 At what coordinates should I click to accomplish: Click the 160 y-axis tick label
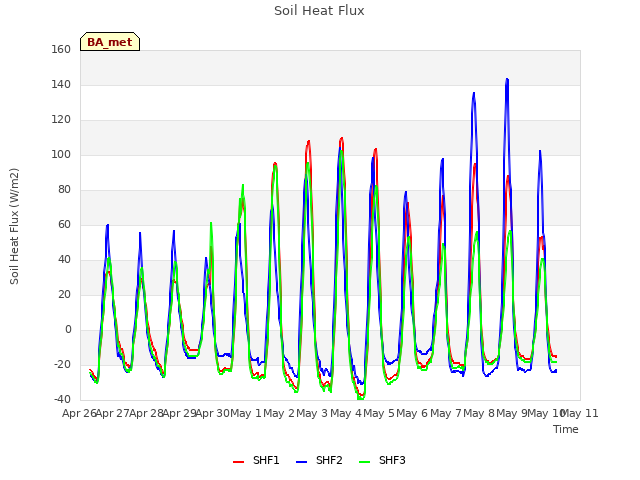click(x=61, y=49)
